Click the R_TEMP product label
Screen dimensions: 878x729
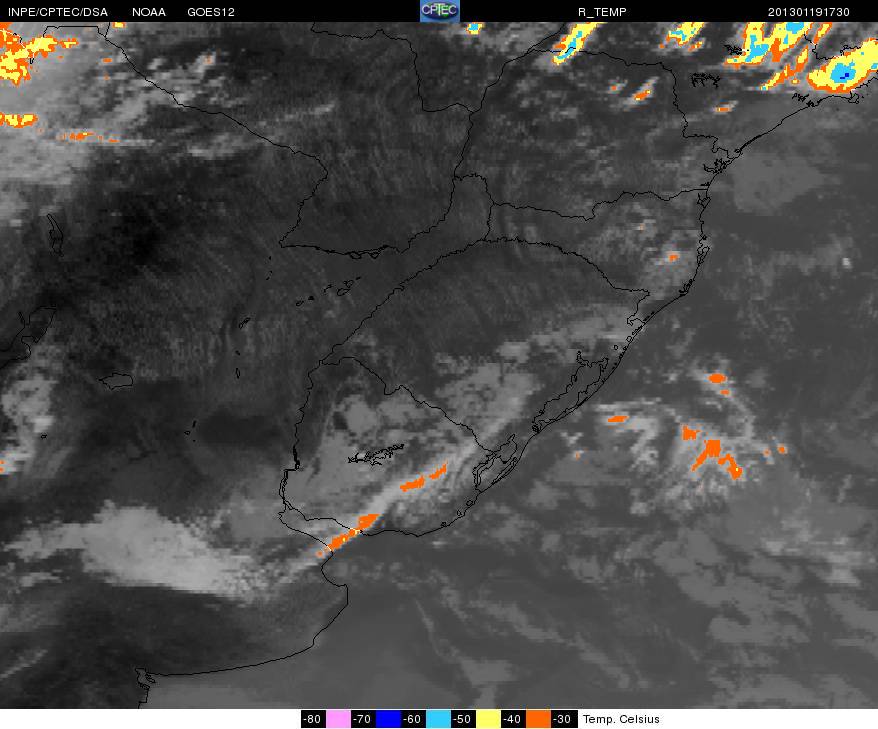(x=602, y=12)
